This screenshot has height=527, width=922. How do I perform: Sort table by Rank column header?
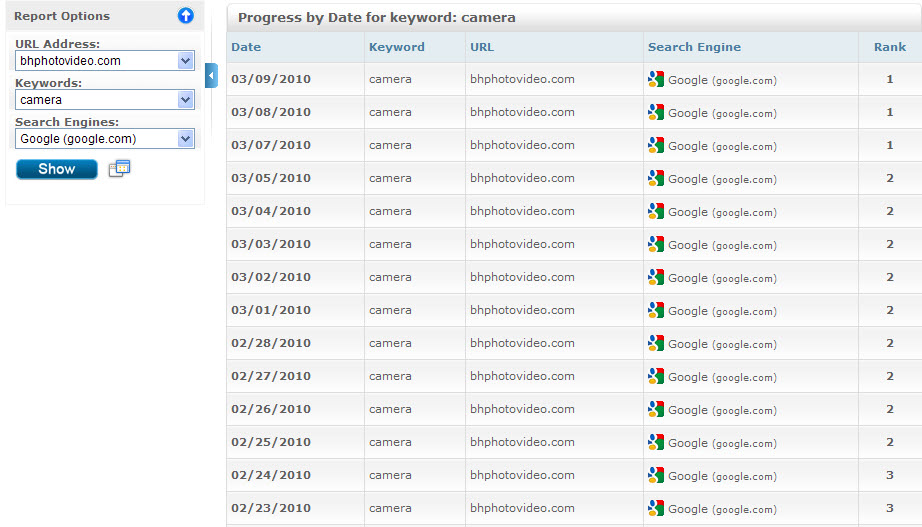(x=890, y=47)
